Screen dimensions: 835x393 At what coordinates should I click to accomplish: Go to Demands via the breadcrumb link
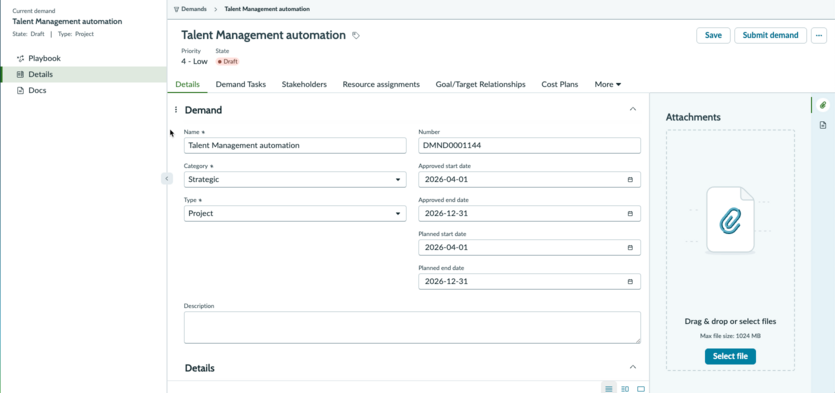coord(193,9)
